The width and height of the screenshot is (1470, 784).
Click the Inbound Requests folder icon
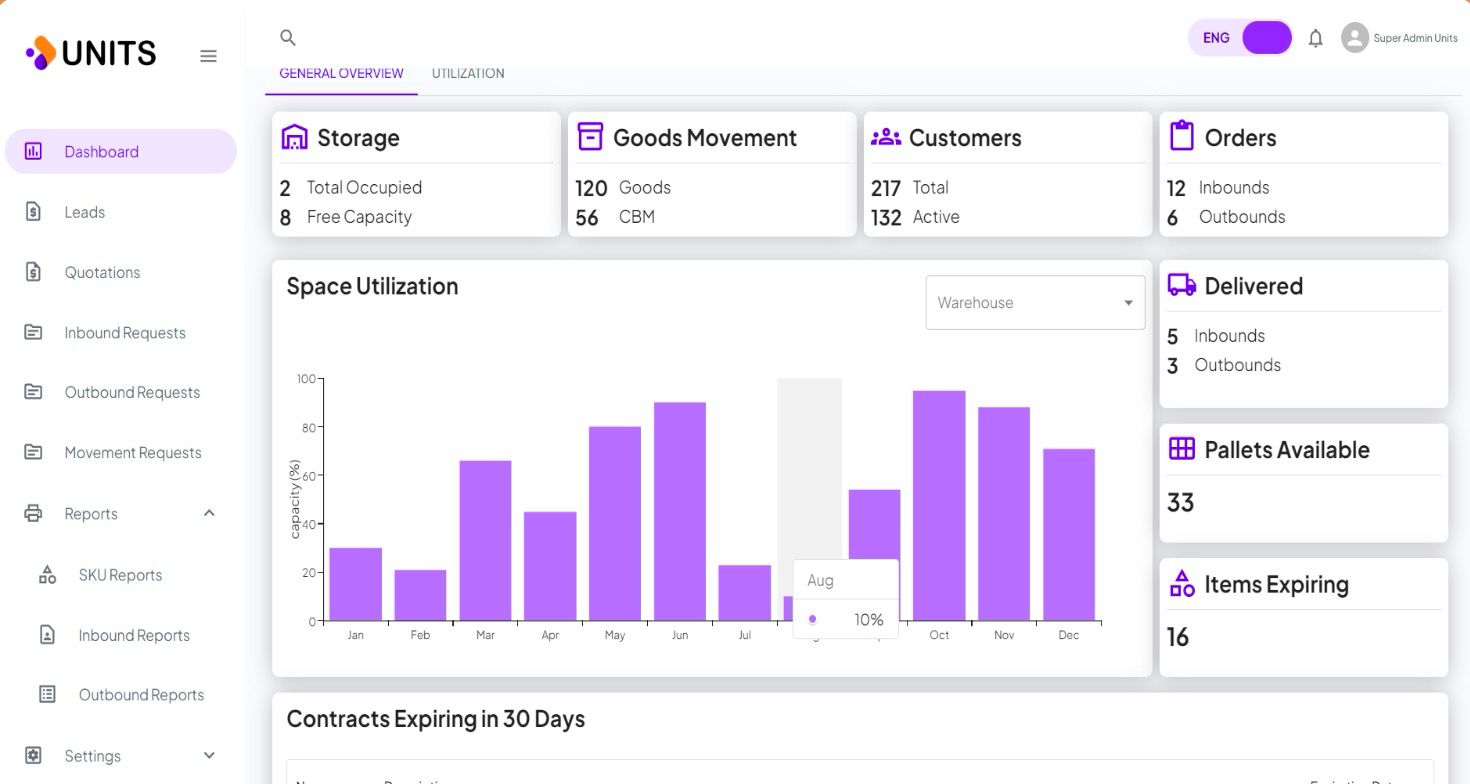coord(33,332)
